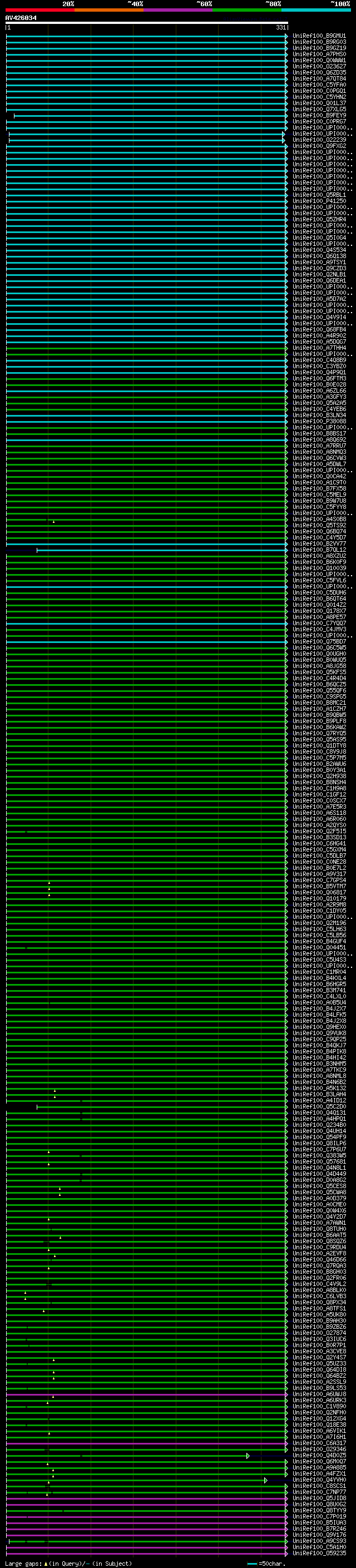Click the green ~80% identity color bar

click(x=247, y=10)
